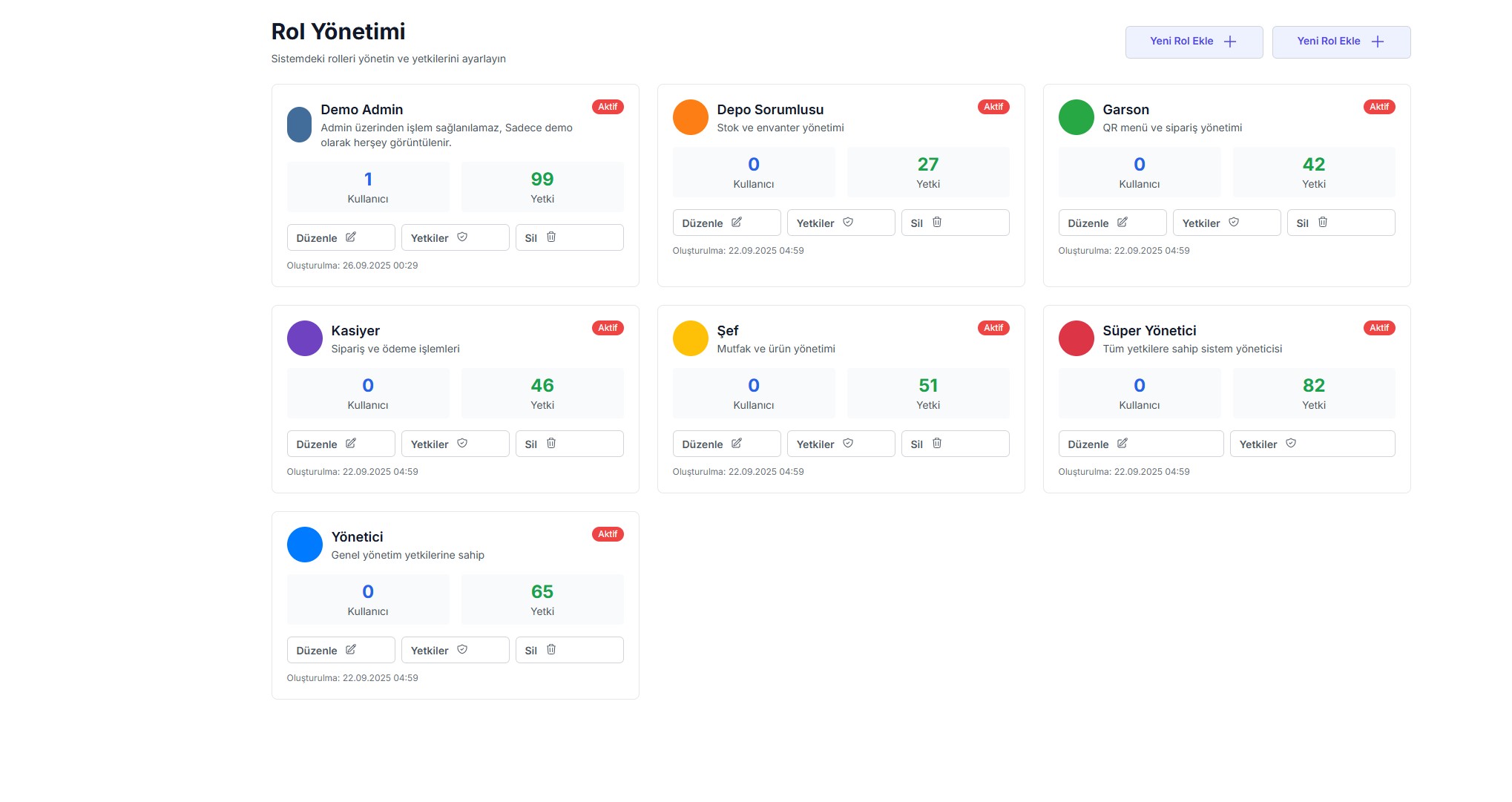1512x802 pixels.
Task: Click the pencil icon on Şef card
Action: click(737, 444)
